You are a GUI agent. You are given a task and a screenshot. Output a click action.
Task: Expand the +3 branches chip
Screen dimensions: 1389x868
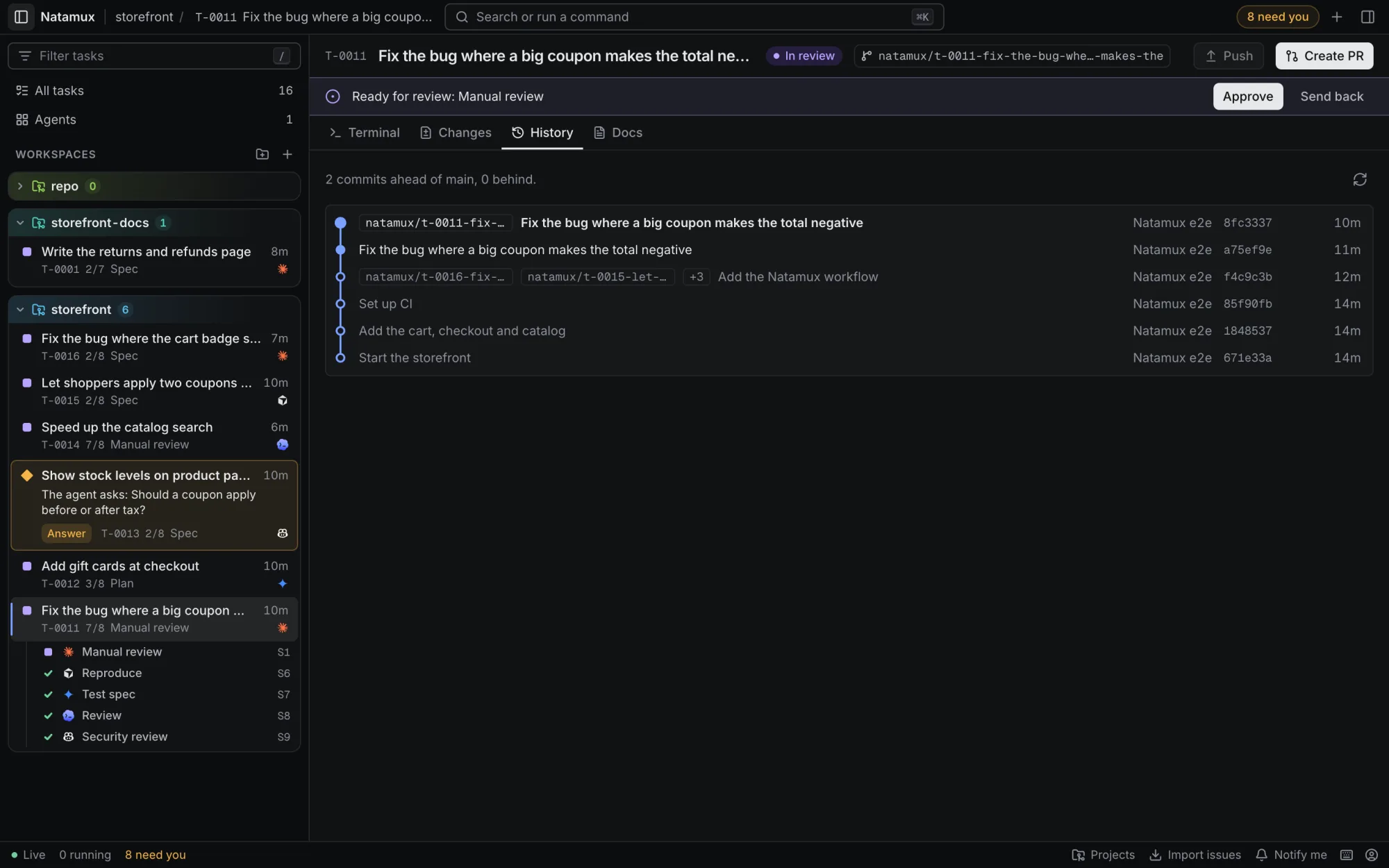click(696, 277)
